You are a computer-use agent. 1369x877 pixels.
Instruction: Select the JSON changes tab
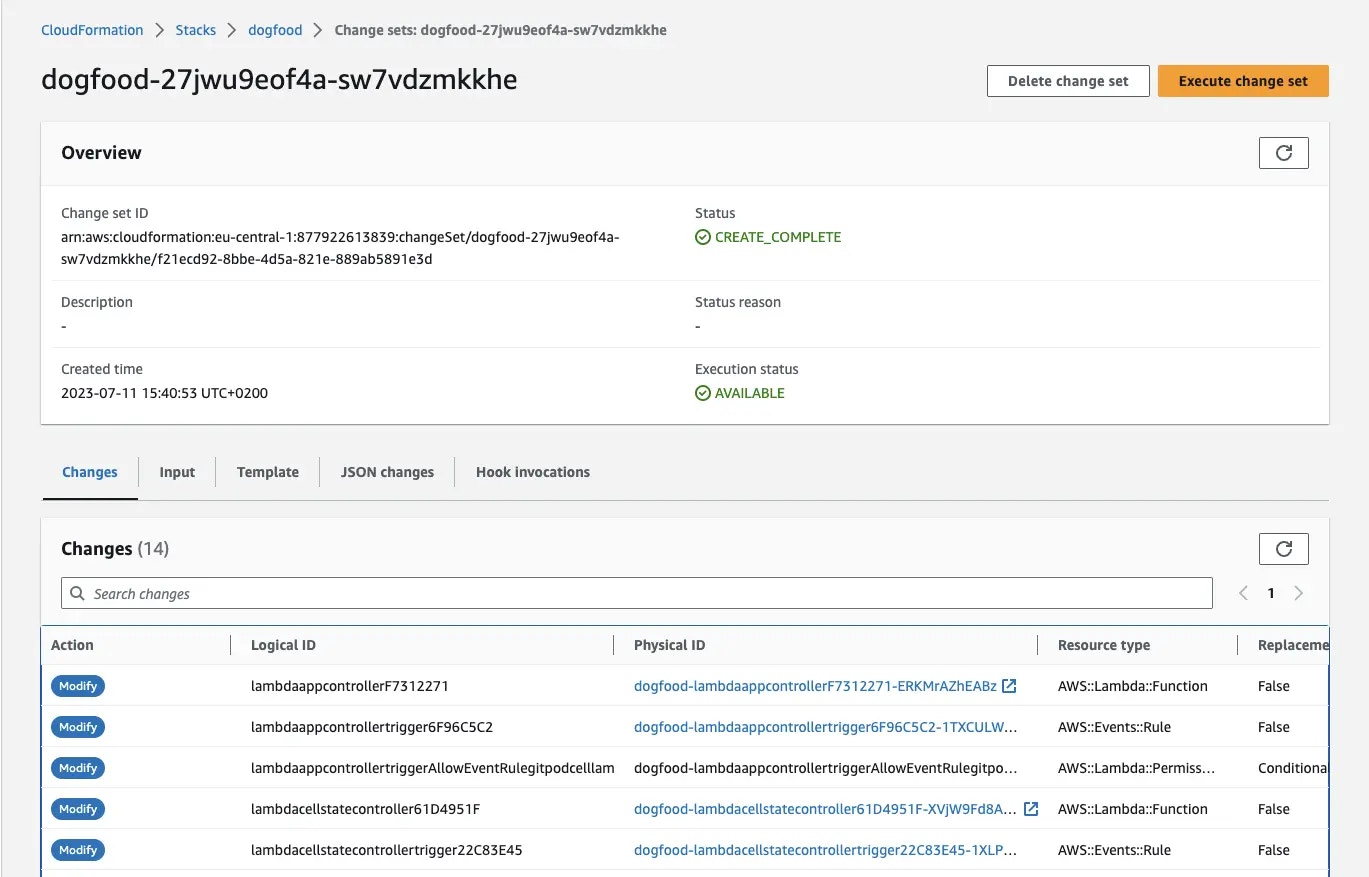[x=387, y=472]
